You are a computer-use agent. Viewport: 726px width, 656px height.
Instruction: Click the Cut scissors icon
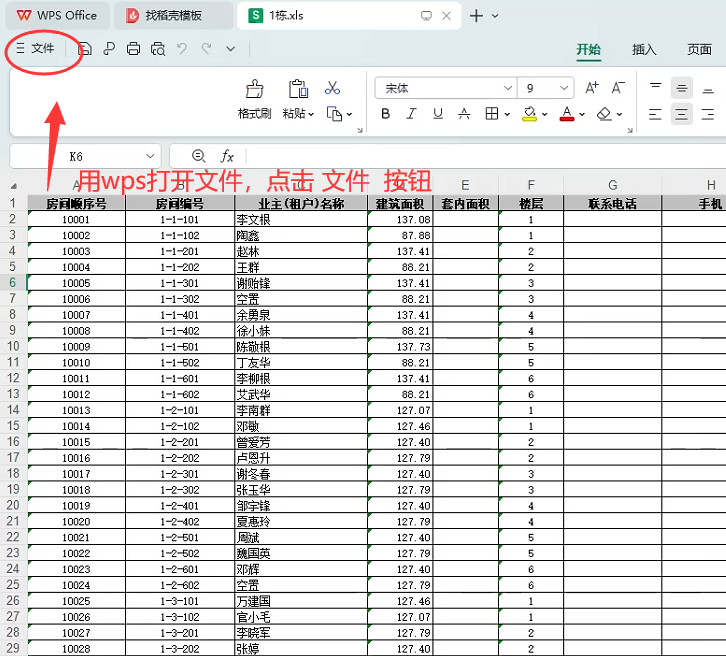click(333, 88)
